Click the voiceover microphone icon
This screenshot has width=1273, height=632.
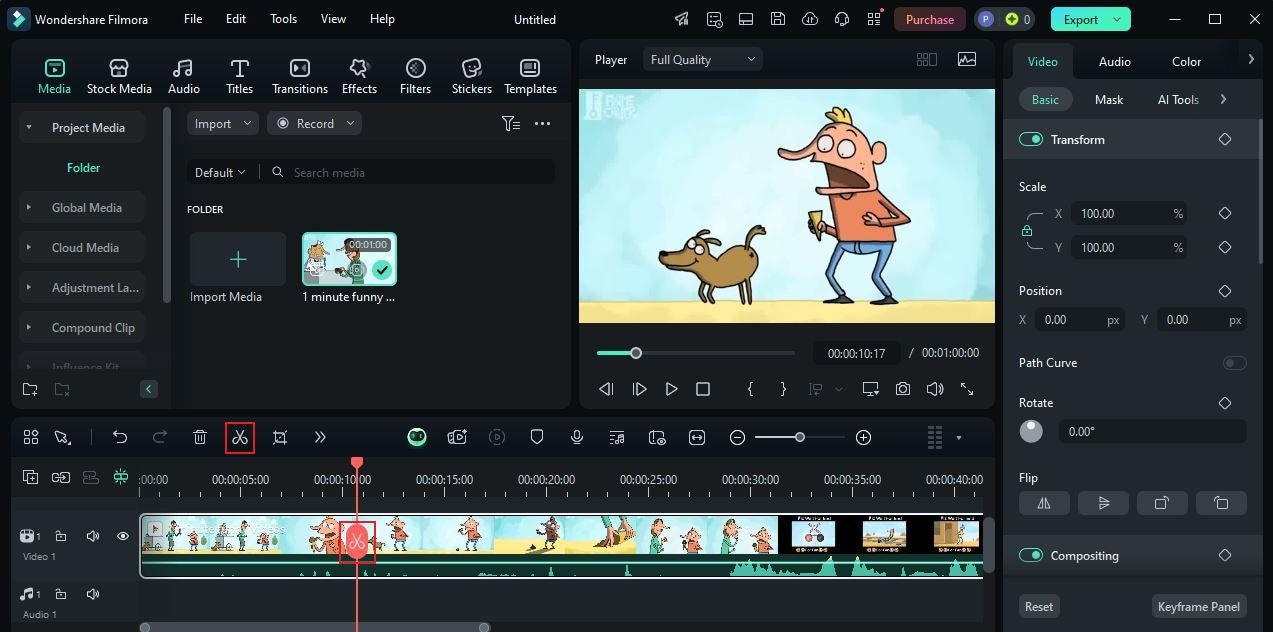click(577, 437)
